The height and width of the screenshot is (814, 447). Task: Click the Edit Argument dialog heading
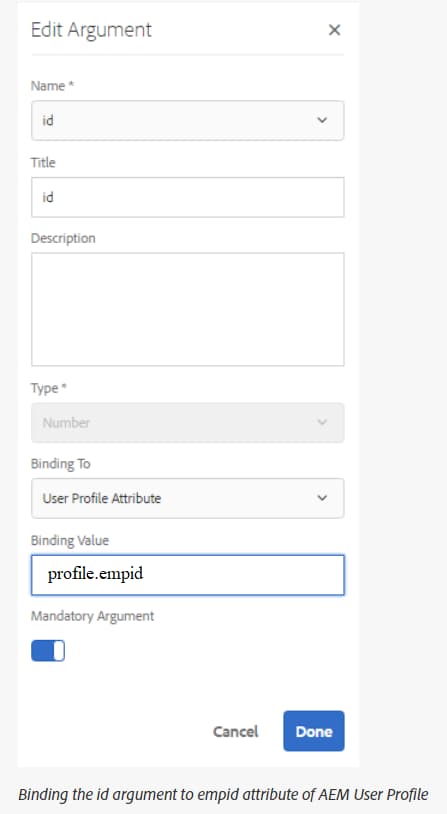click(91, 30)
